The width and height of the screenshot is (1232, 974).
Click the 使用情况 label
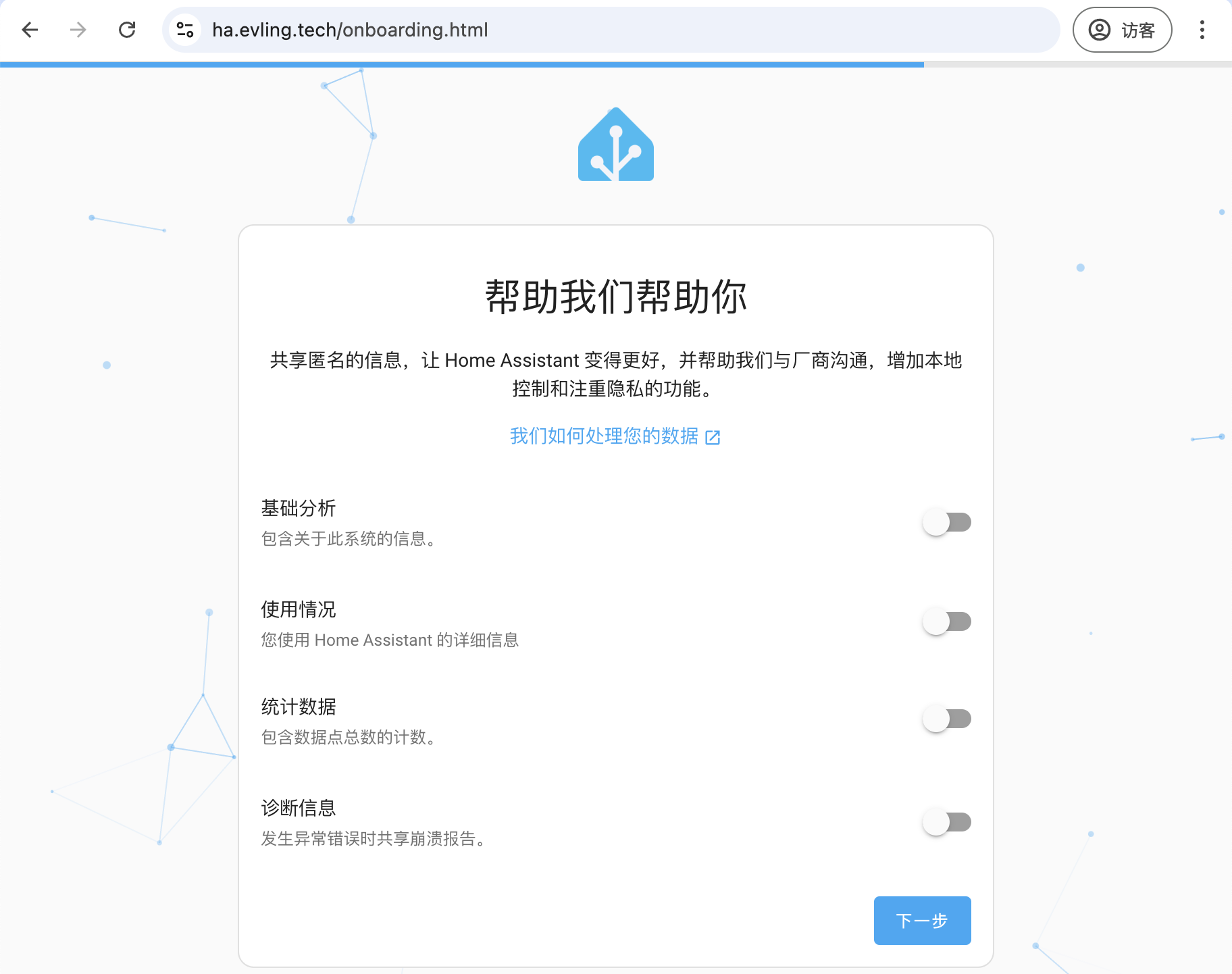[x=299, y=610]
